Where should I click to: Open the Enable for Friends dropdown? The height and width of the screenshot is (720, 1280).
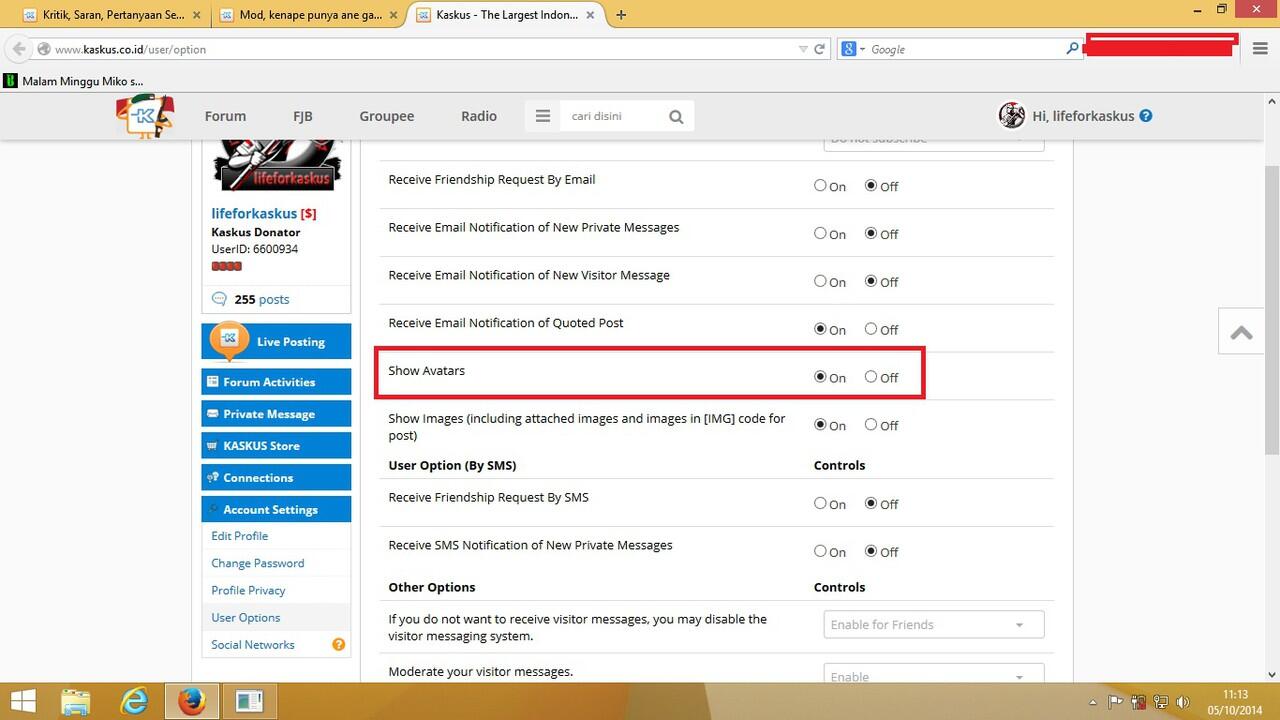(x=934, y=624)
